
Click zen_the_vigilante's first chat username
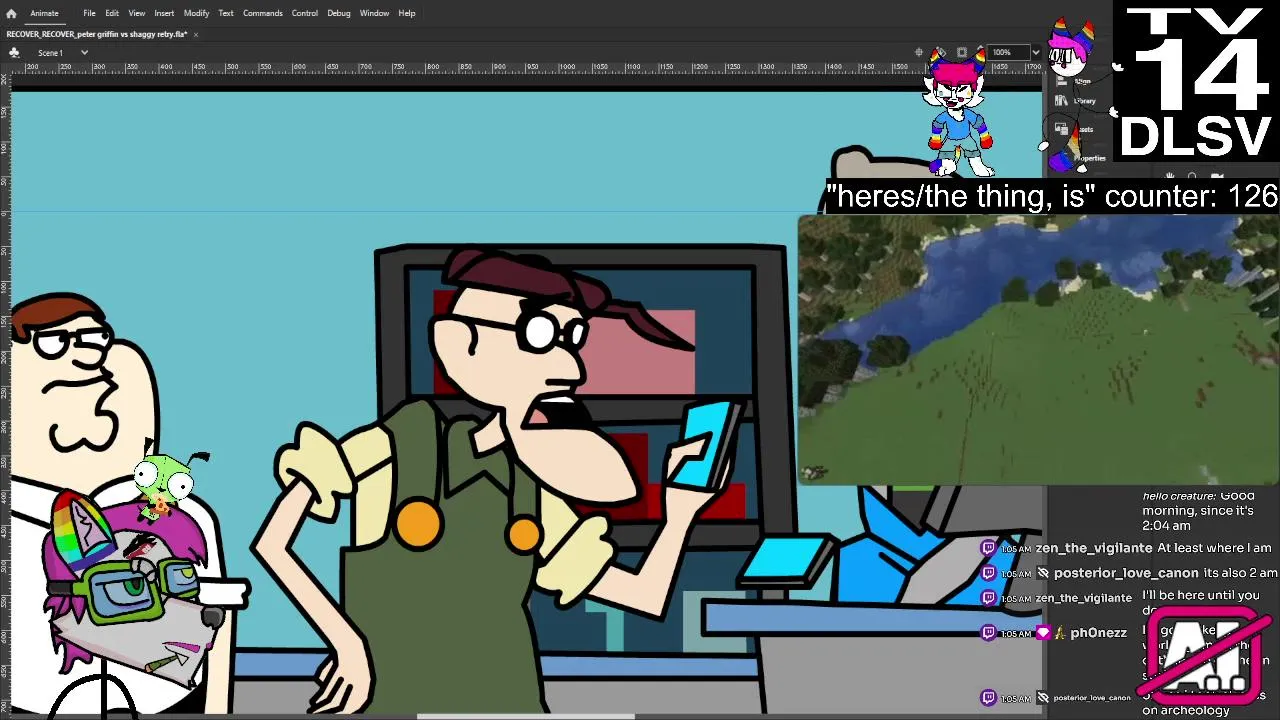coord(1093,548)
